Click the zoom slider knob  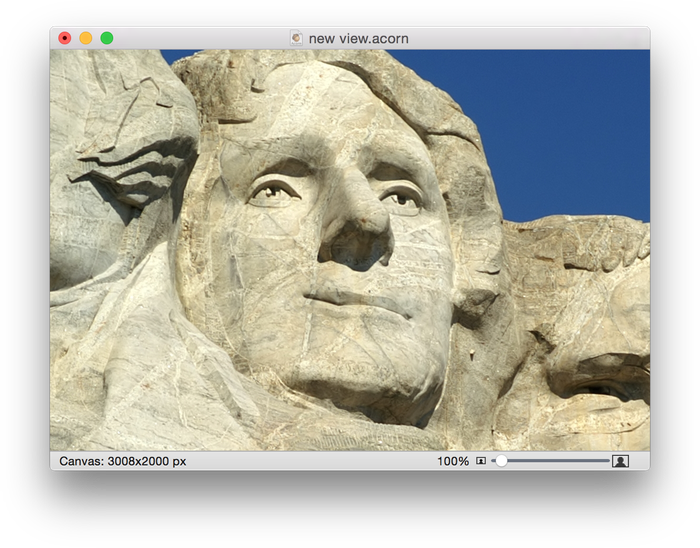coord(501,461)
